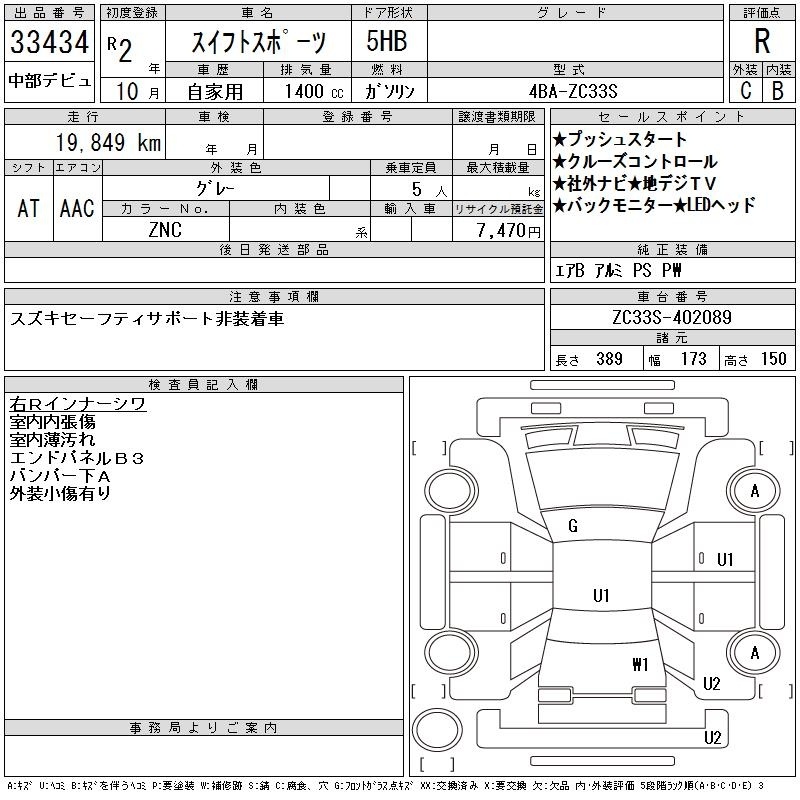Click the W1 mark on the rear hatch
Viewport: 800px width, 800px height.
coord(640,663)
